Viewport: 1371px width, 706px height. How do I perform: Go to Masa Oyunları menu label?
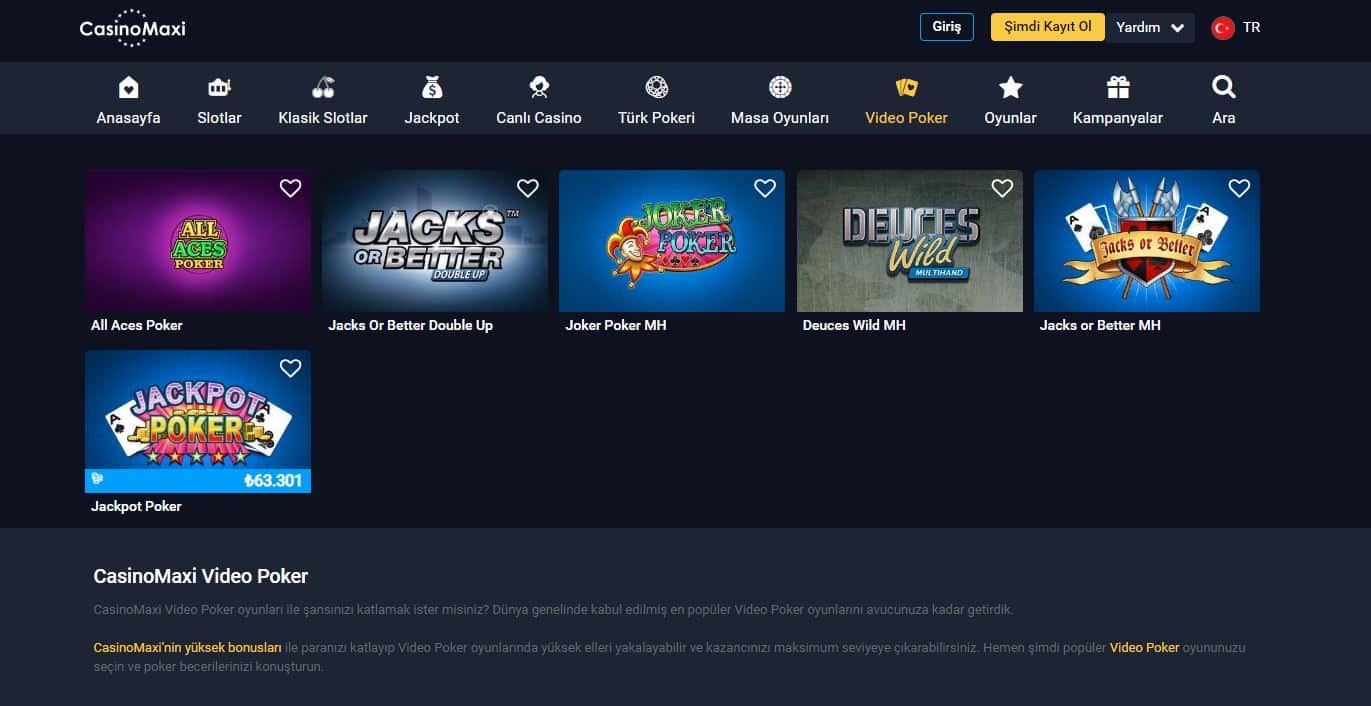click(780, 118)
